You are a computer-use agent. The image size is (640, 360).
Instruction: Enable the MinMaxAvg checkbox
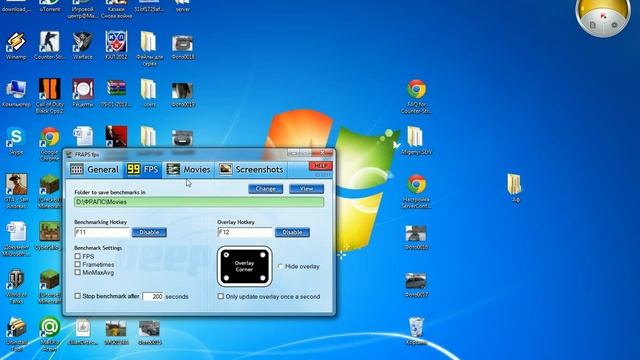pos(78,272)
